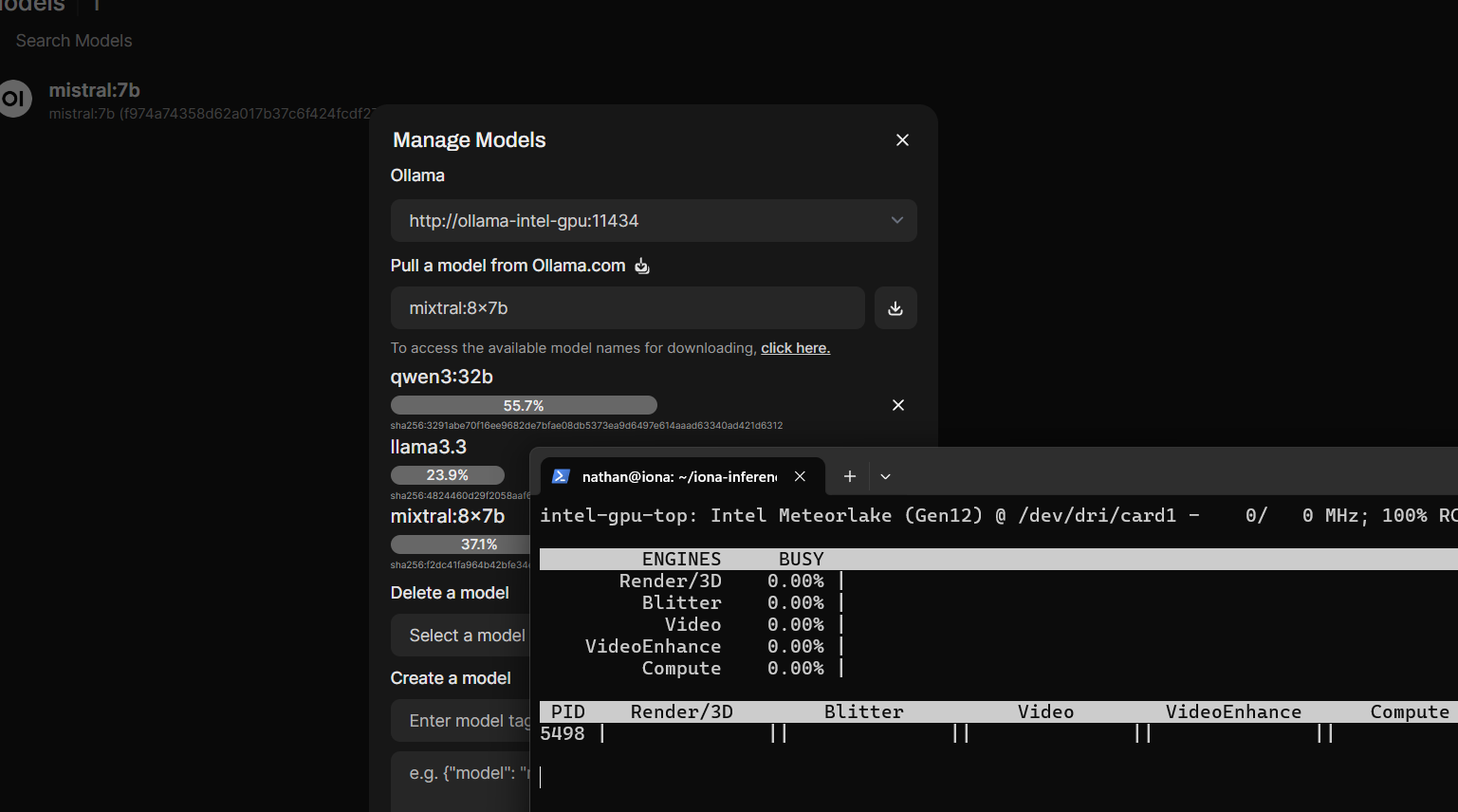Click the ENGINES column header in terminal

pyautogui.click(x=681, y=560)
